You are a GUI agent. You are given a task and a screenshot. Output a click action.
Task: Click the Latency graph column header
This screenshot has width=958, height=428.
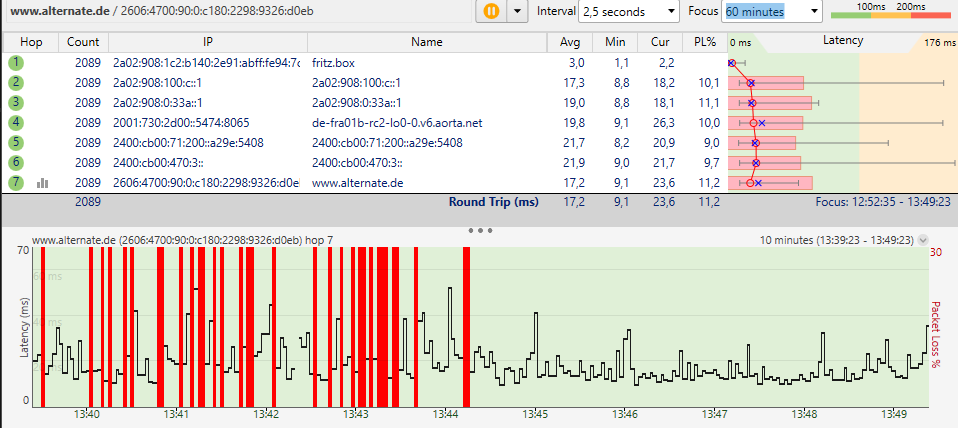(843, 41)
